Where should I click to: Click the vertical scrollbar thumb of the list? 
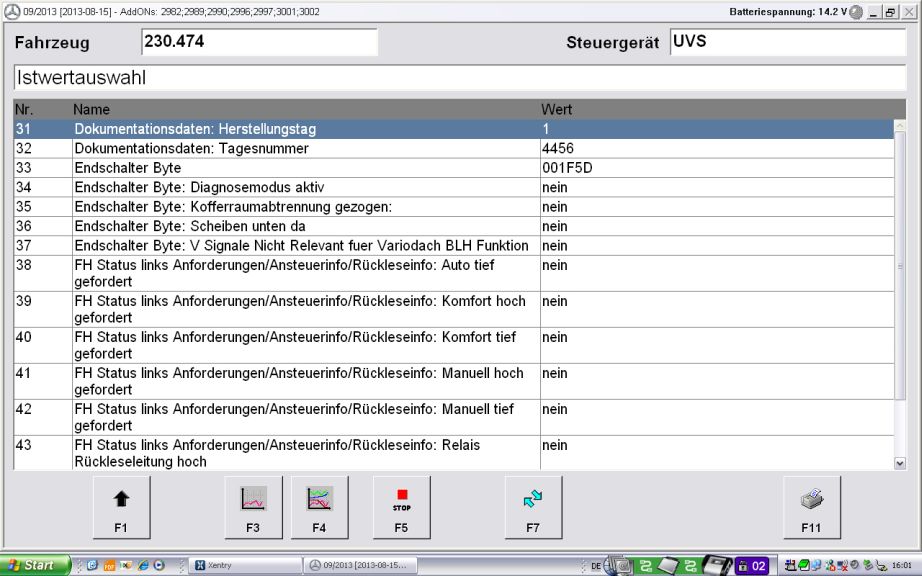[x=900, y=266]
